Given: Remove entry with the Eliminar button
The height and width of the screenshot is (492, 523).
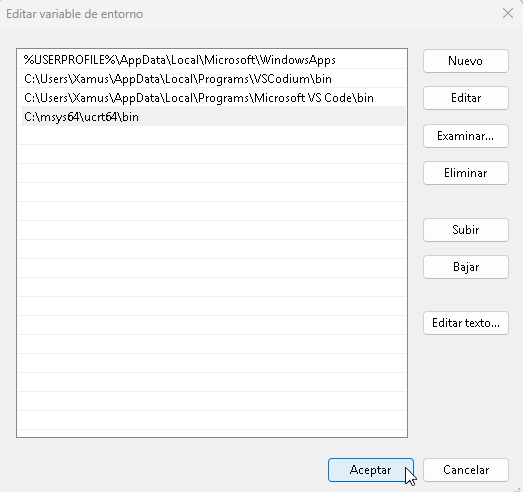Looking at the screenshot, I should coord(466,173).
